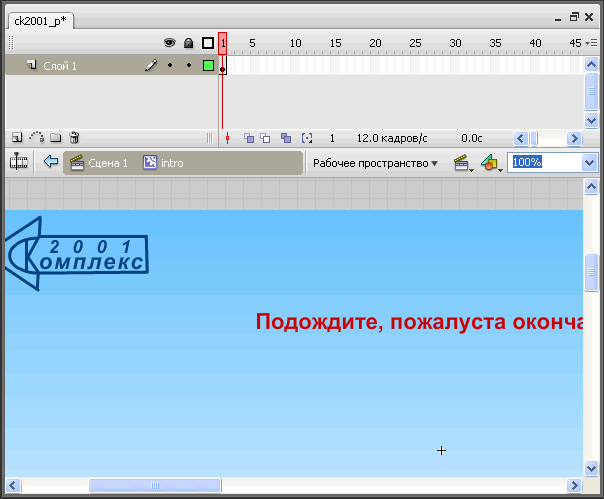Screen dimensions: 604x499
Task: Select keyframe 1 of Слой 1
Action: [223, 66]
